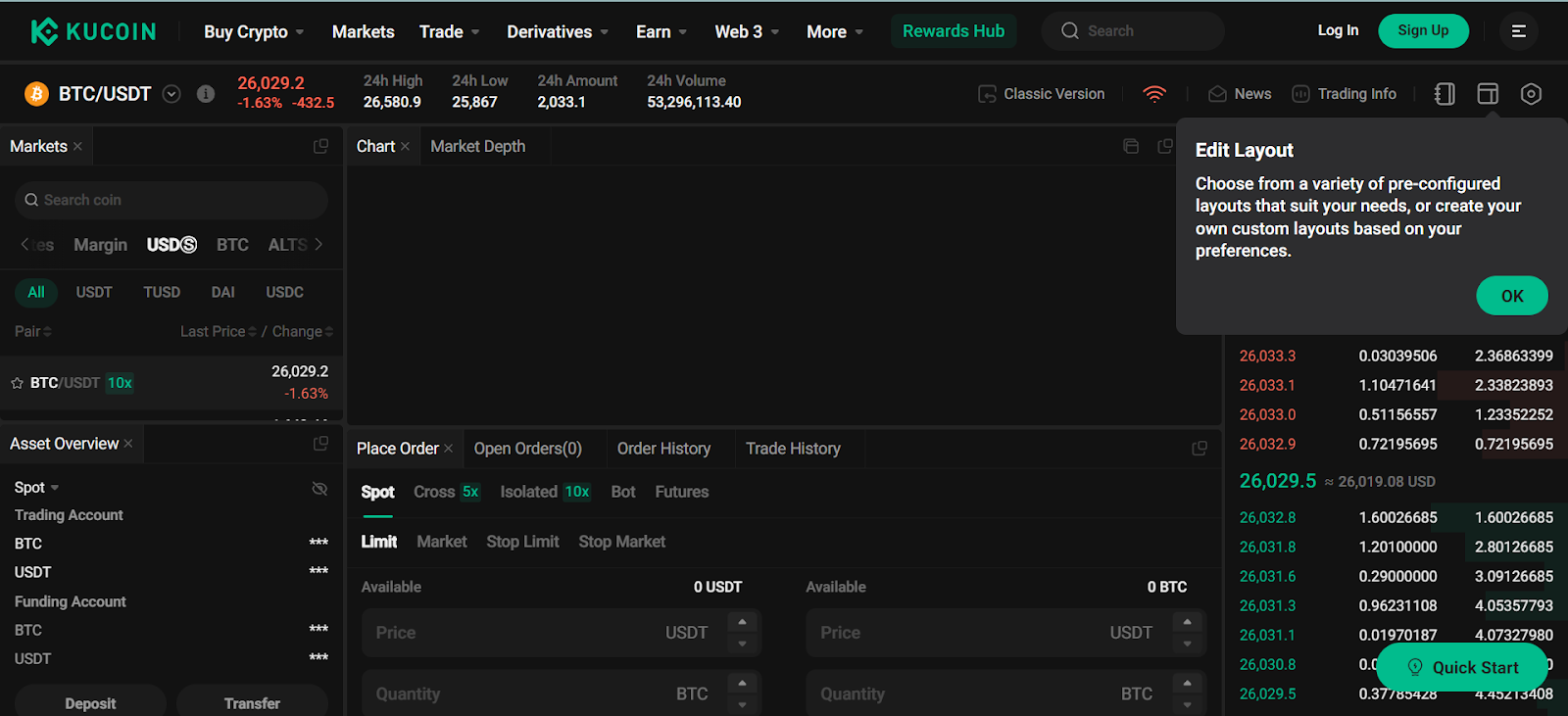Expand the Derivatives menu
Viewport: 1568px width, 716px height.
[x=558, y=31]
